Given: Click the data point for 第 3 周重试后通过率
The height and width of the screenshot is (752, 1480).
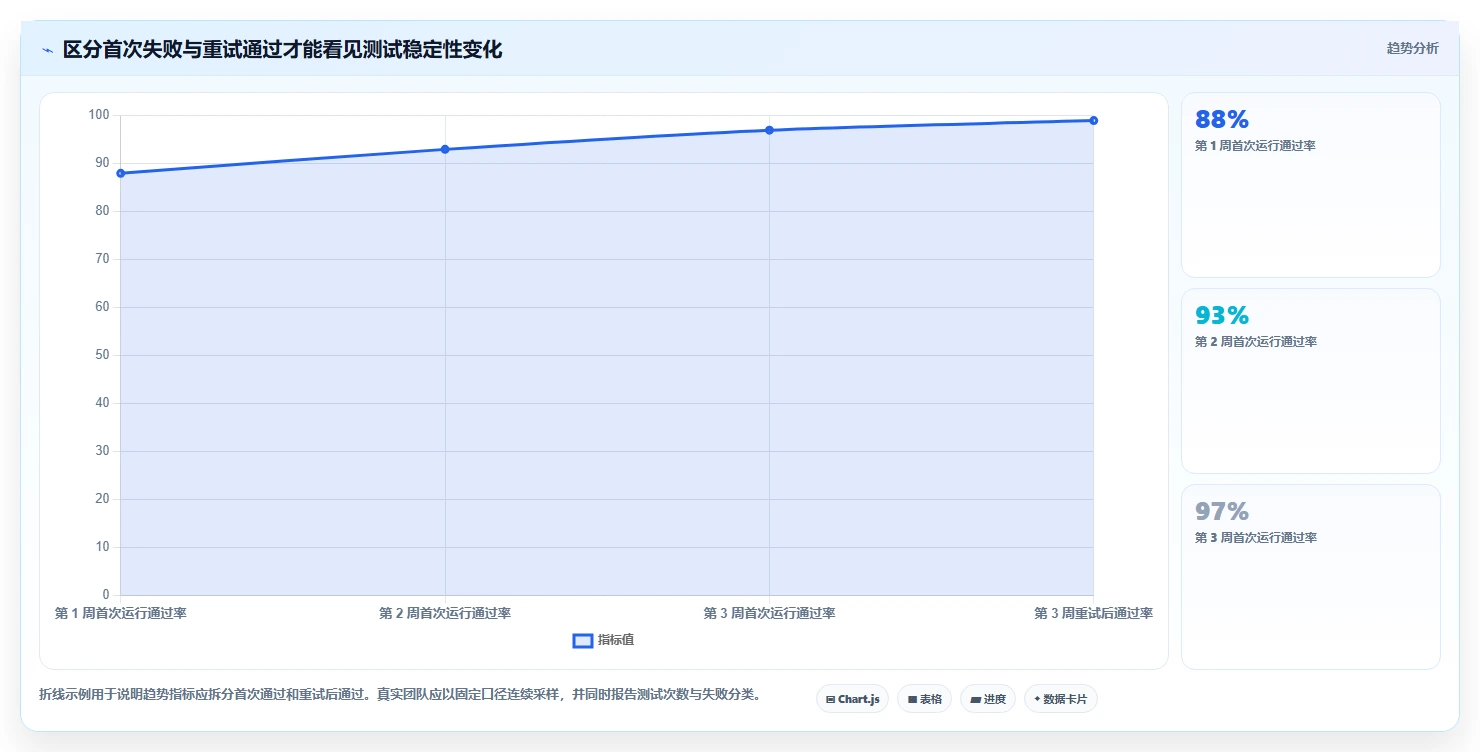Looking at the screenshot, I should [1093, 120].
